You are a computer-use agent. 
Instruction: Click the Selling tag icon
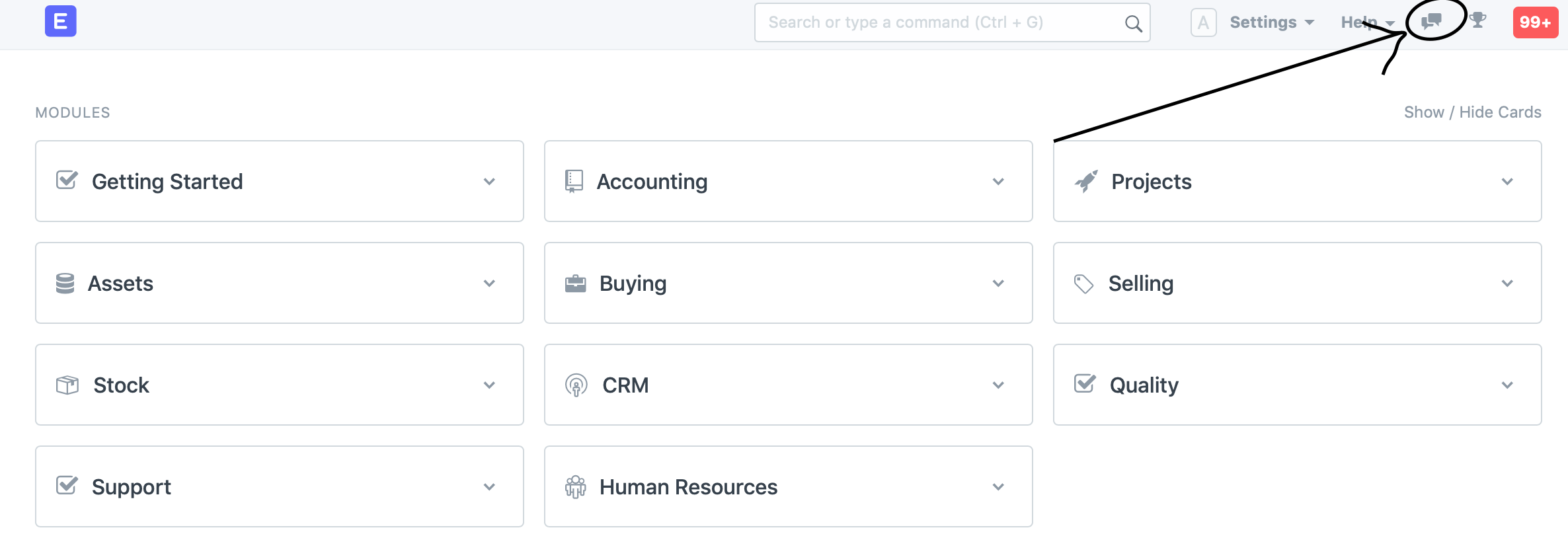[1083, 284]
